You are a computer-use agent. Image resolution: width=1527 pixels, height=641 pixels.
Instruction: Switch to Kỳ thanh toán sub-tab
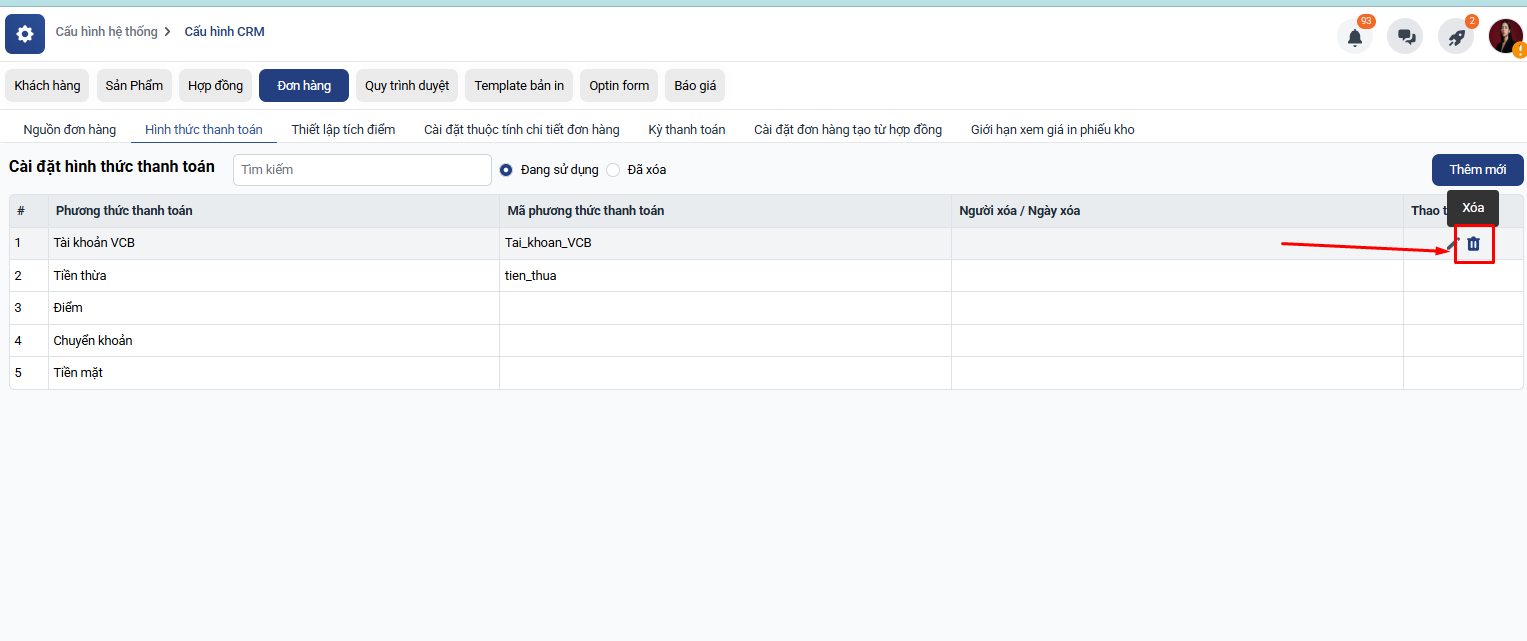(x=687, y=130)
